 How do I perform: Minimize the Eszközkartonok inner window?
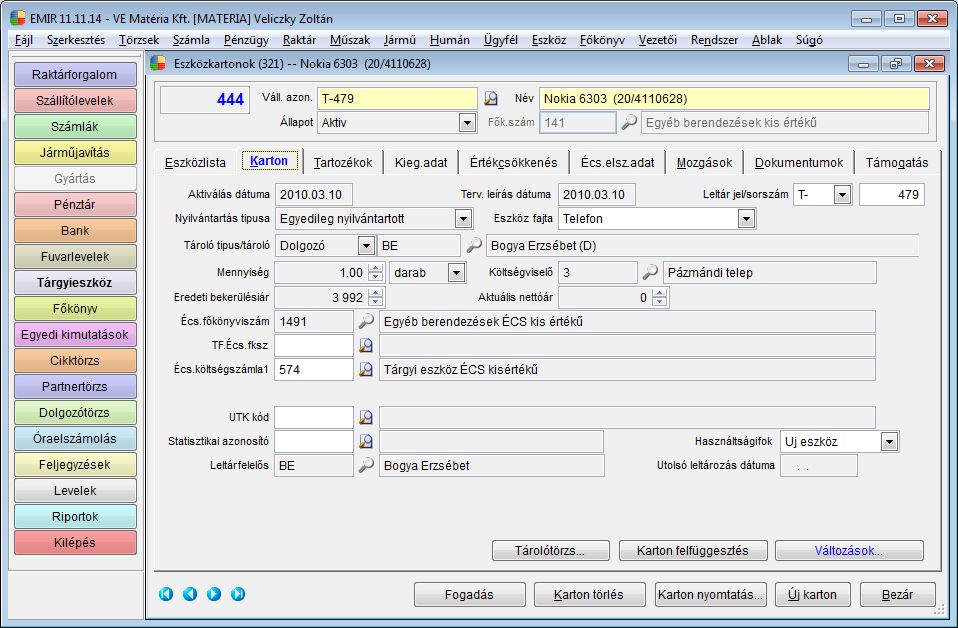863,64
